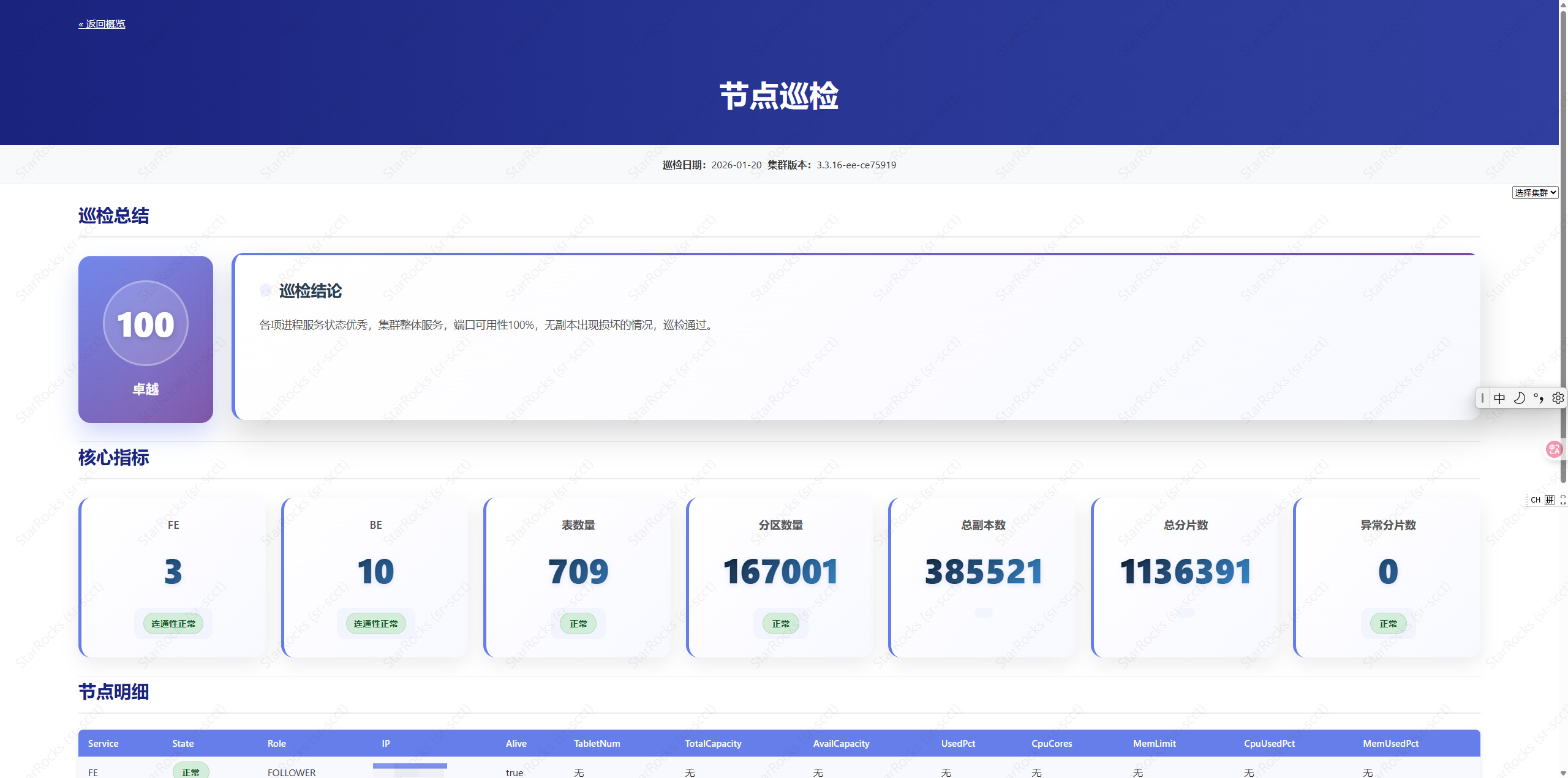Click the pink translate page icon

point(1554,450)
